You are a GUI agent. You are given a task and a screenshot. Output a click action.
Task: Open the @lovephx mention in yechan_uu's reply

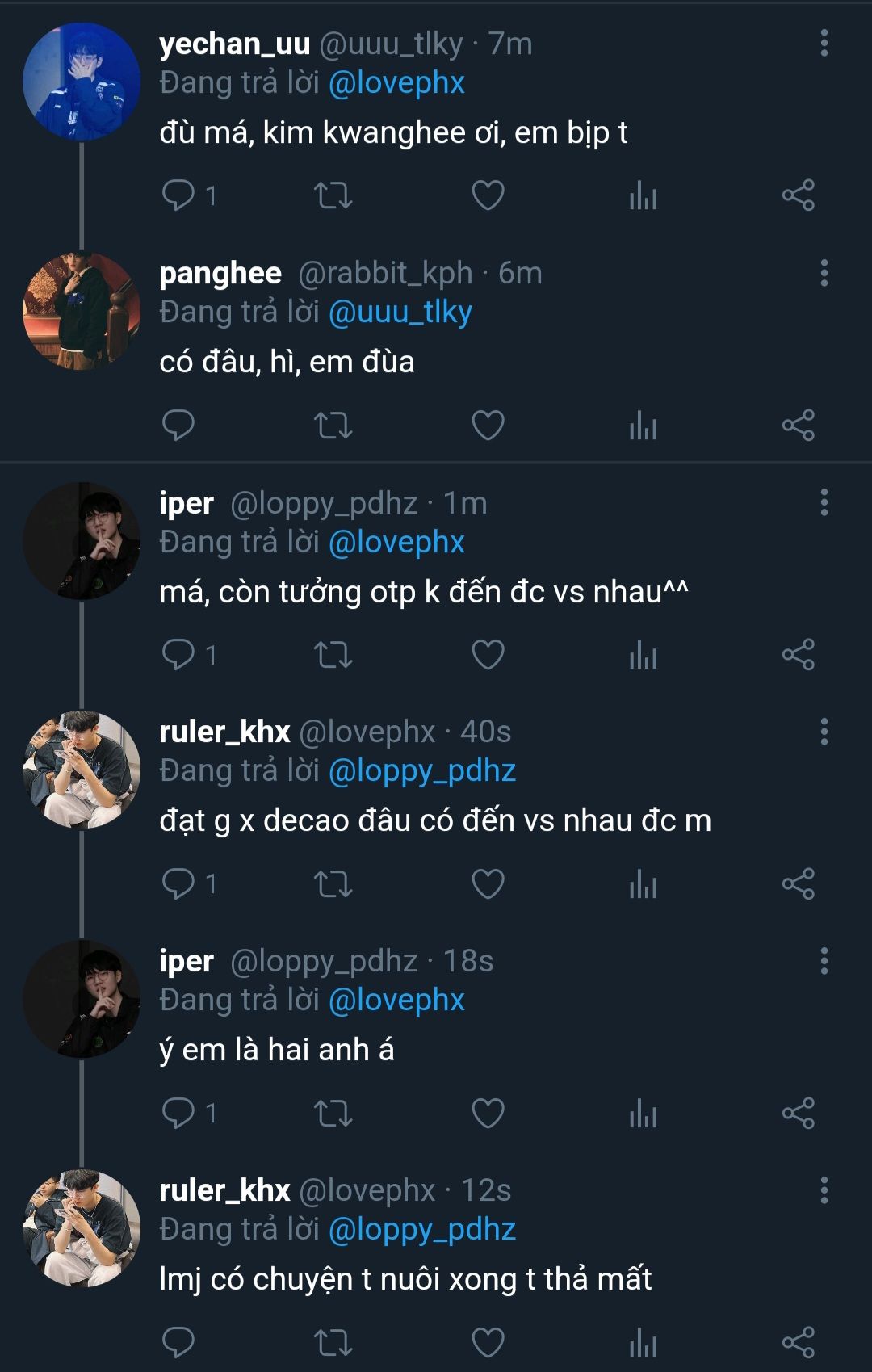(x=396, y=83)
